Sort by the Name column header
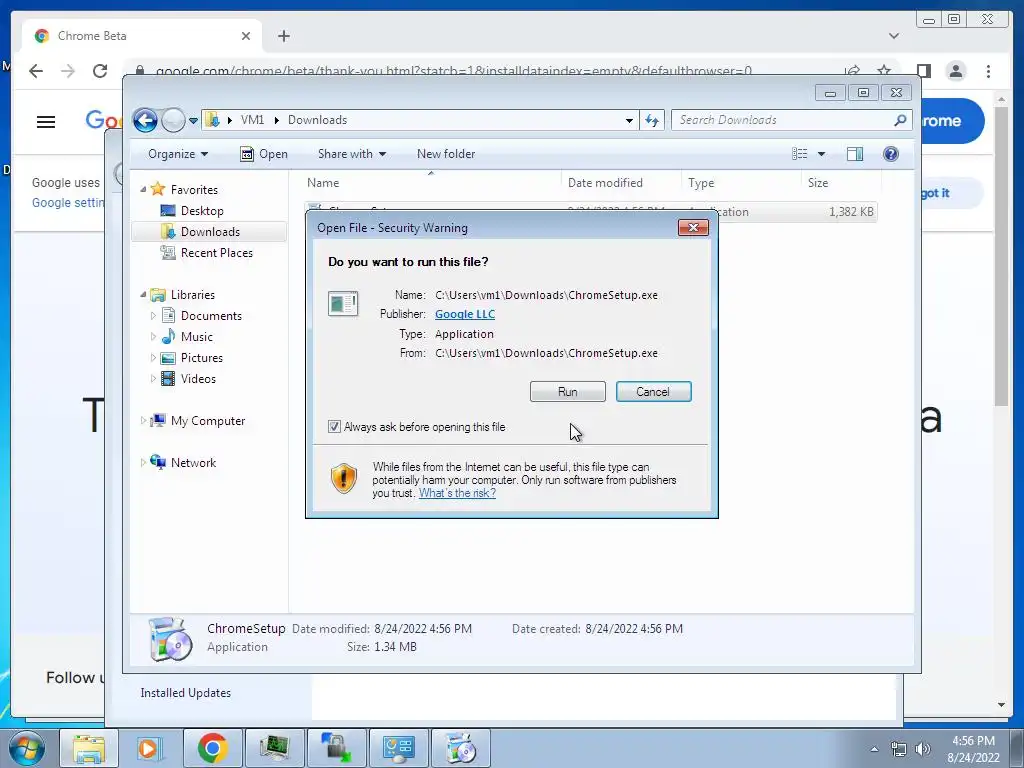1024x768 pixels. click(x=431, y=183)
